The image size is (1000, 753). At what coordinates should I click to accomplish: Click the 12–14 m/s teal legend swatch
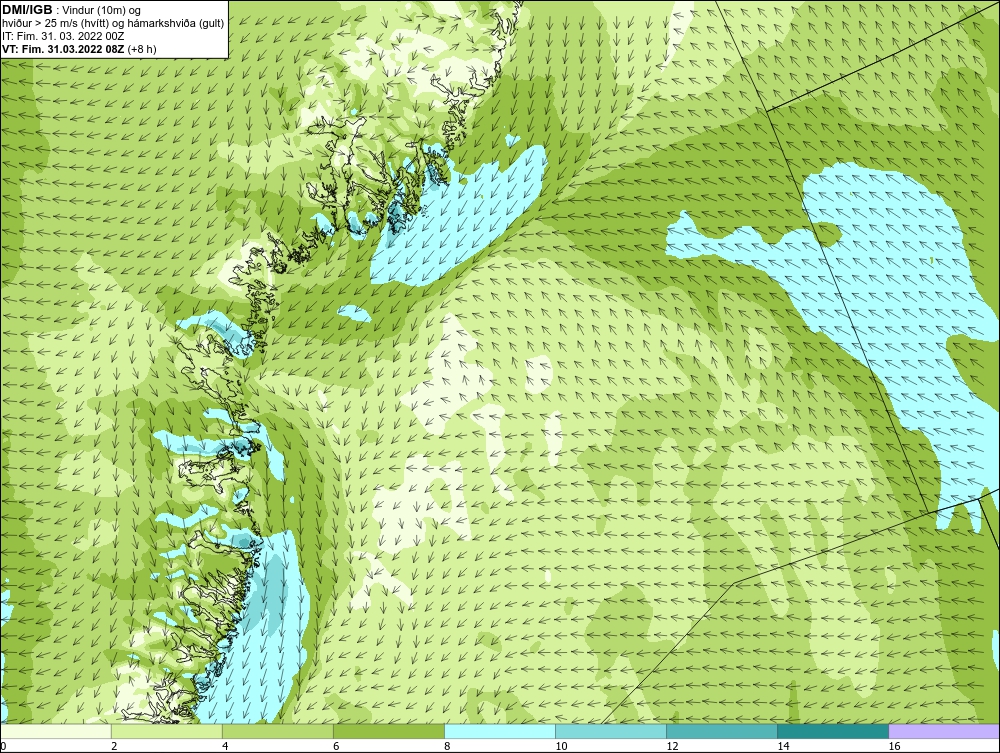722,731
